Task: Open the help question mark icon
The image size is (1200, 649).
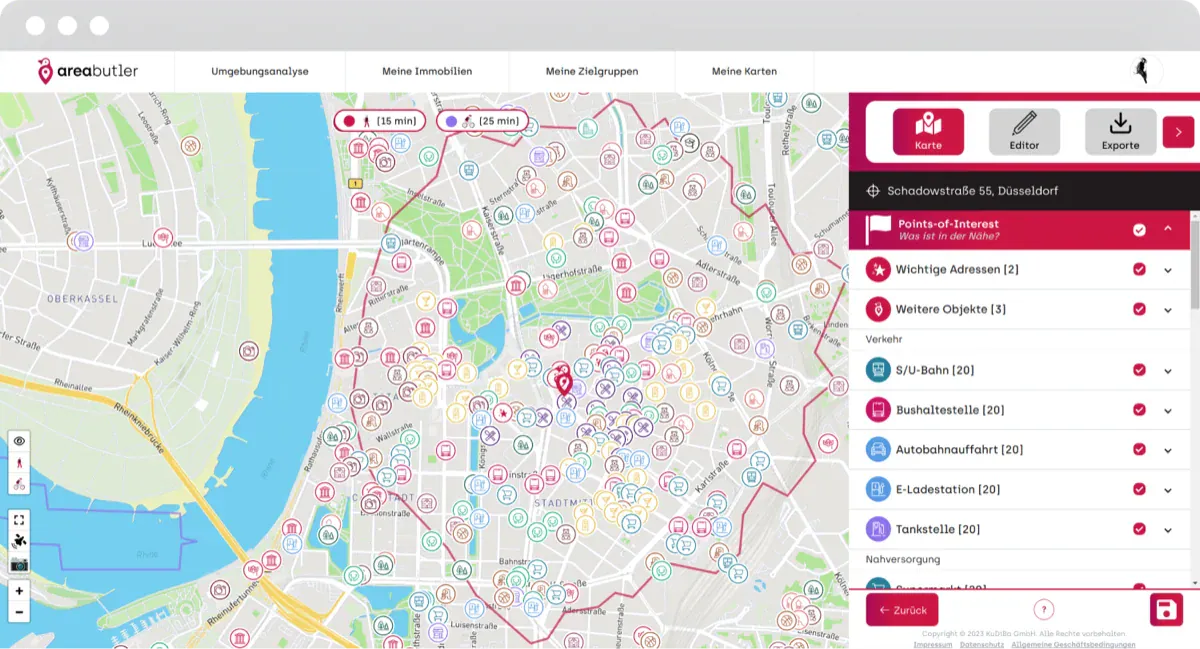Action: (x=1044, y=609)
